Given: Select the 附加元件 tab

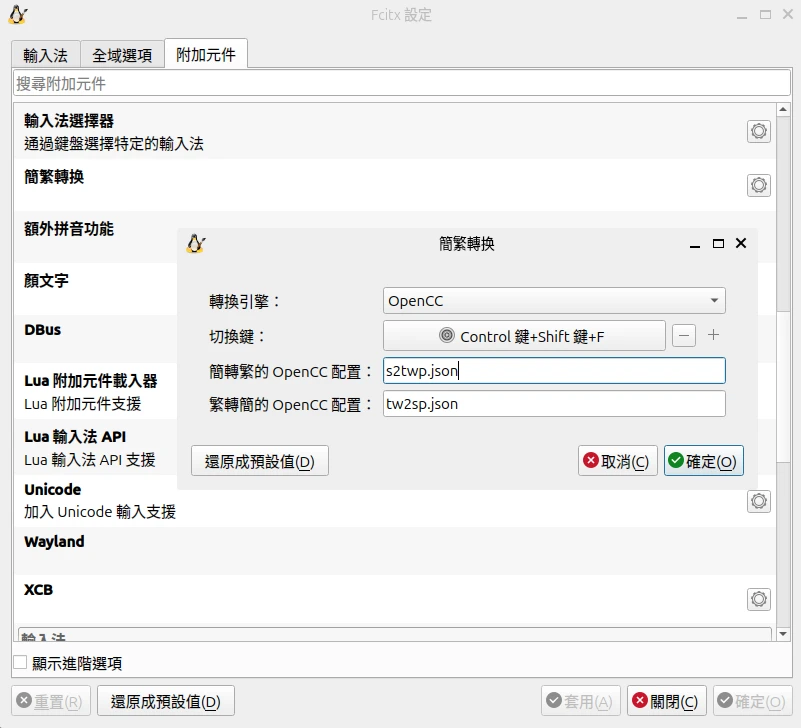Looking at the screenshot, I should [206, 54].
